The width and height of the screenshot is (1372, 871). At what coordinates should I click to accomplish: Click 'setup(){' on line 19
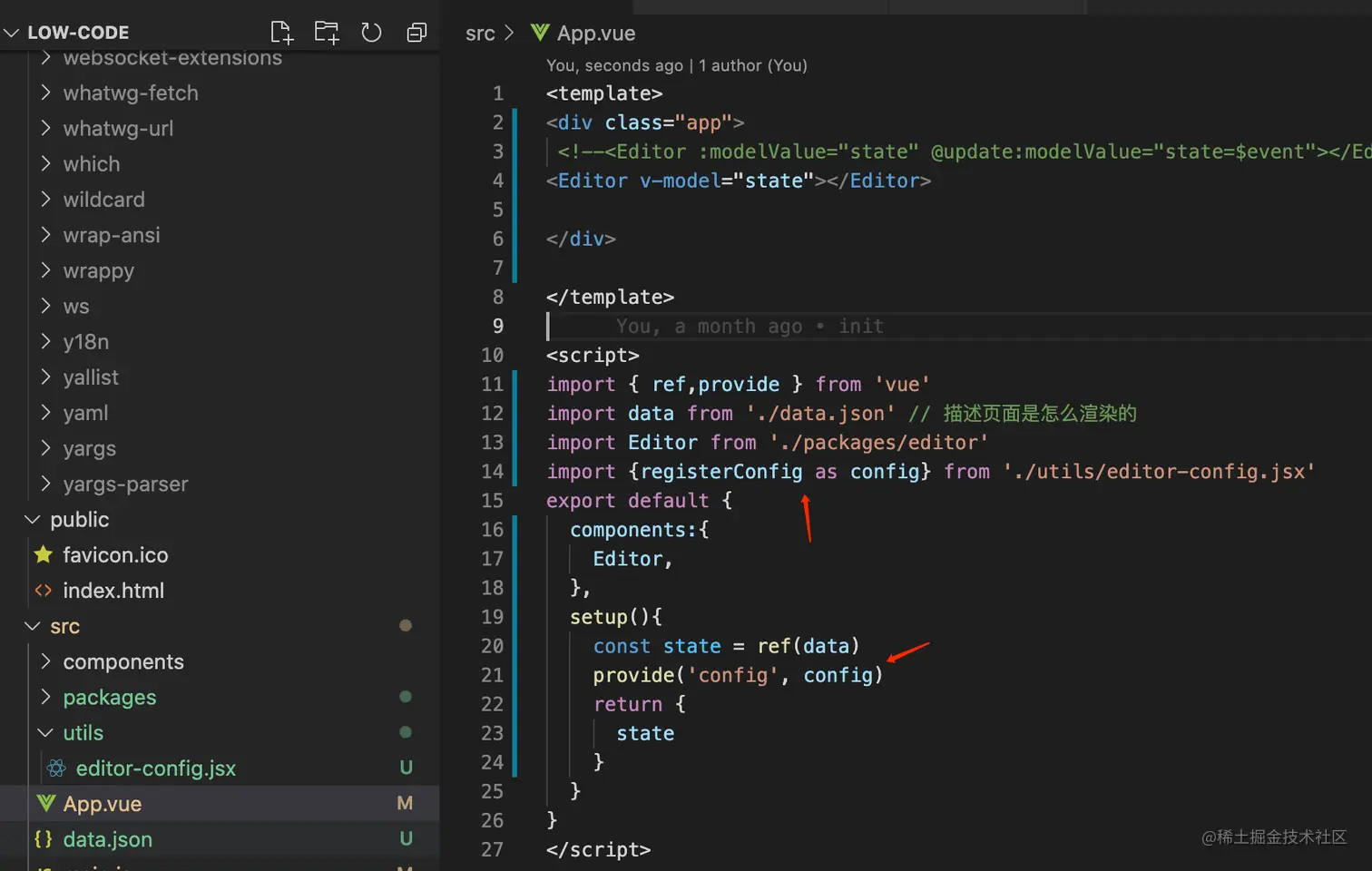616,617
